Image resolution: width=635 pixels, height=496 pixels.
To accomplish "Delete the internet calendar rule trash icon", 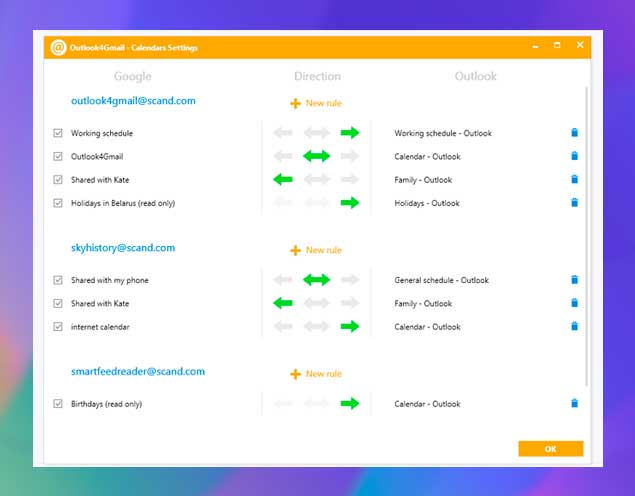I will [x=574, y=326].
